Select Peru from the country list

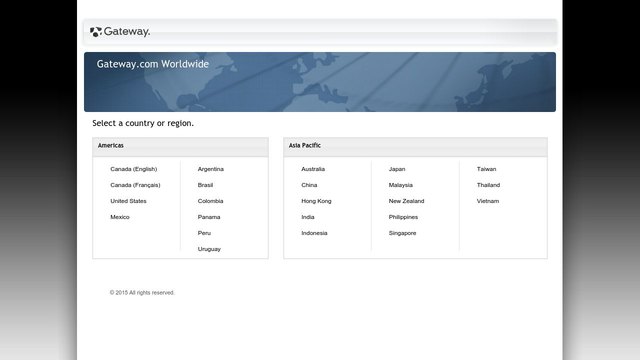(204, 233)
